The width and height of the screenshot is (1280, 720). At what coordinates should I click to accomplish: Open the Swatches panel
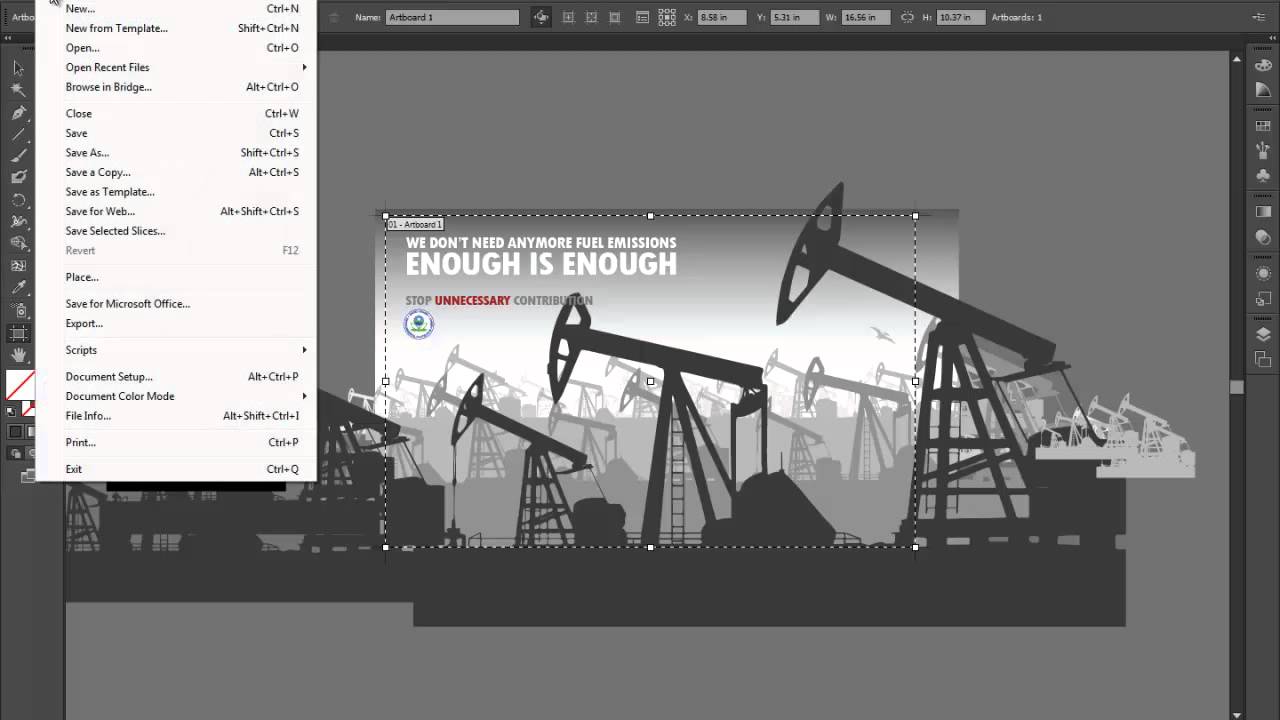[1263, 126]
